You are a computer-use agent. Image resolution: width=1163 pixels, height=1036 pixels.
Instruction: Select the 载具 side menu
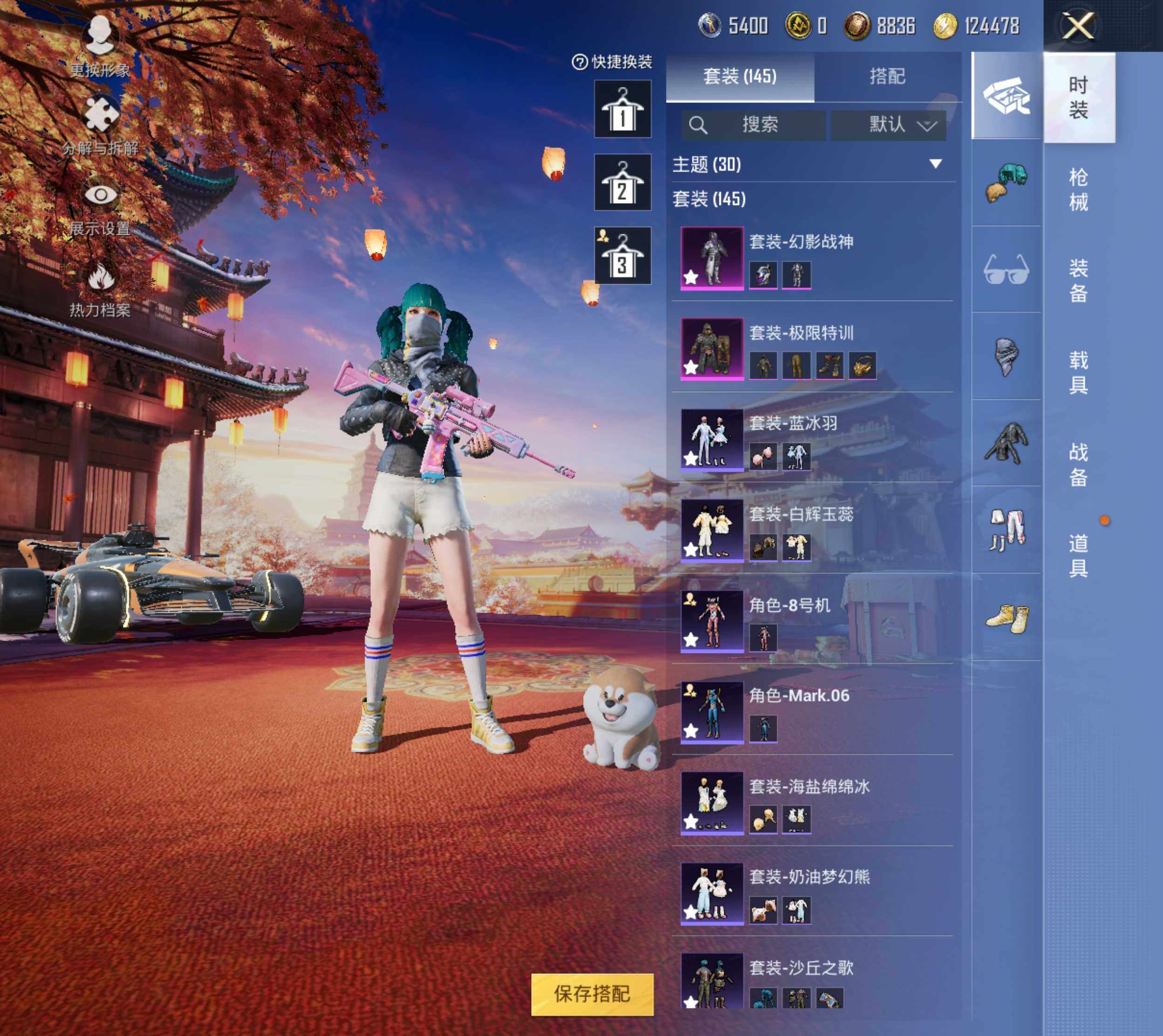coord(1079,373)
